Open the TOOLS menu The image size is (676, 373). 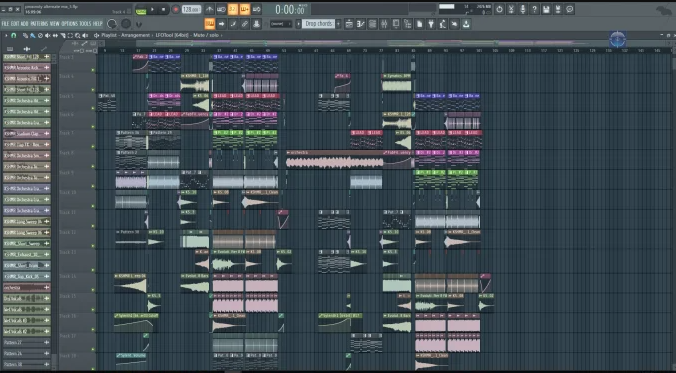(85, 24)
